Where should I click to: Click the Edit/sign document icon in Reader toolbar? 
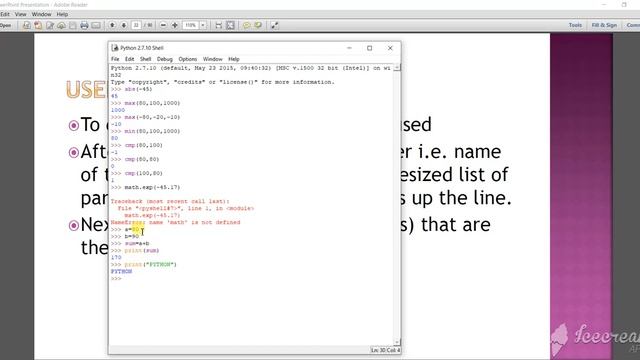point(50,25)
